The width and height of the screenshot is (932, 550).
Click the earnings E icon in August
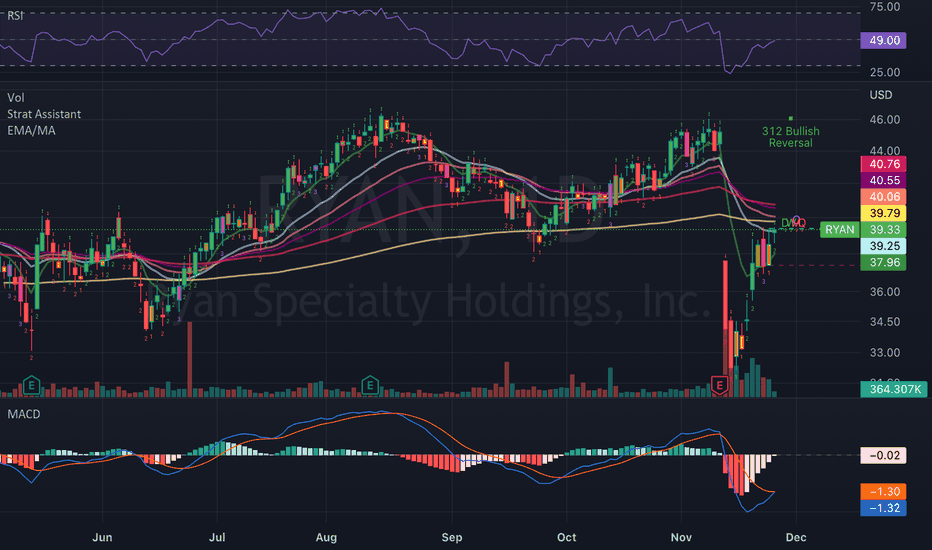coord(370,386)
